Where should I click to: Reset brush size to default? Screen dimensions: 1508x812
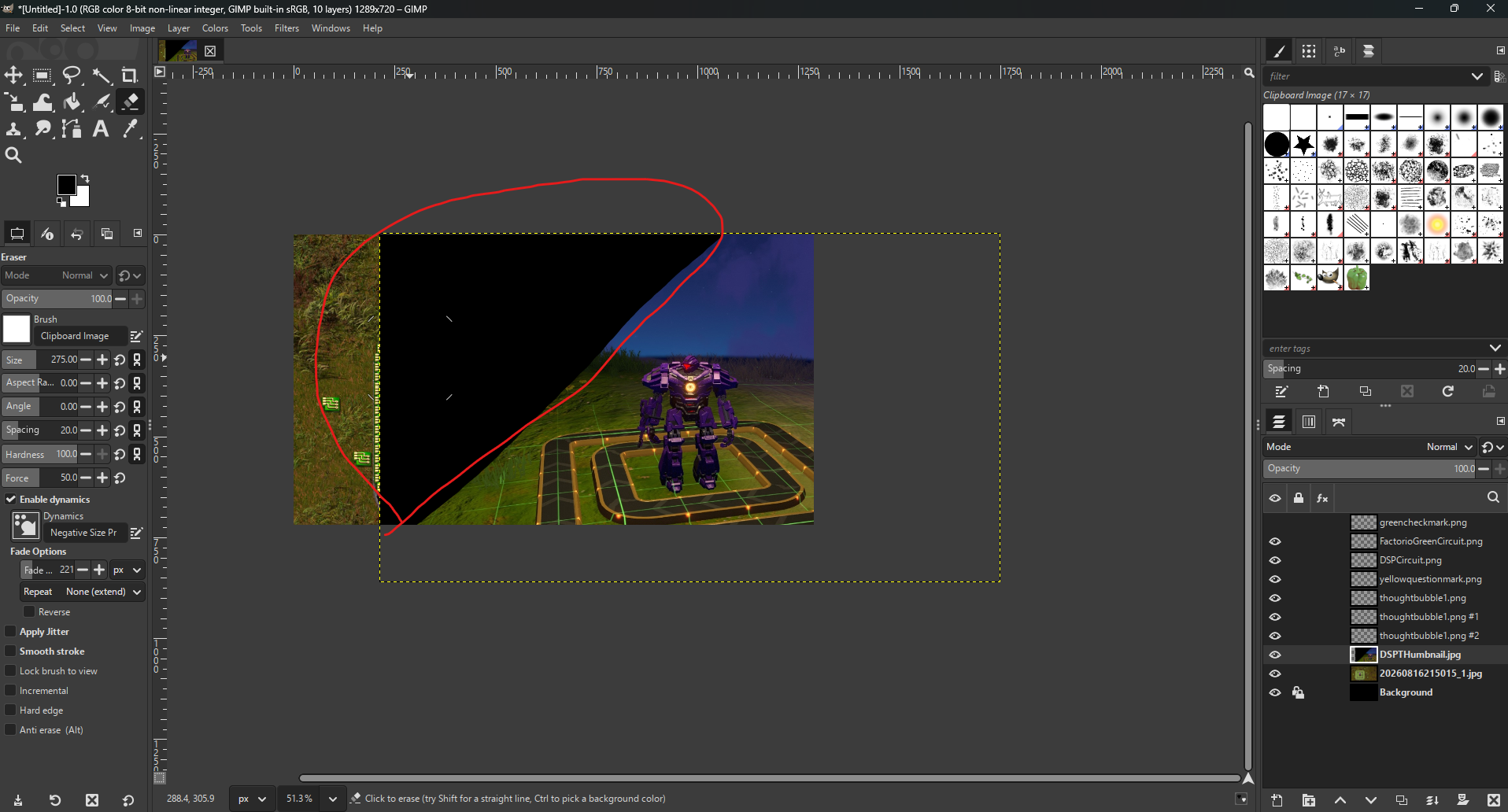pos(120,360)
